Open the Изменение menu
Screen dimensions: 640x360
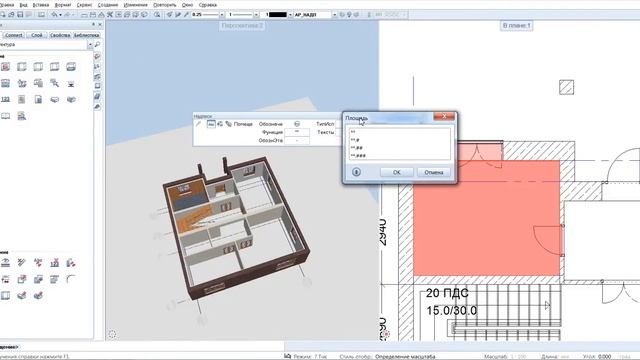(136, 5)
